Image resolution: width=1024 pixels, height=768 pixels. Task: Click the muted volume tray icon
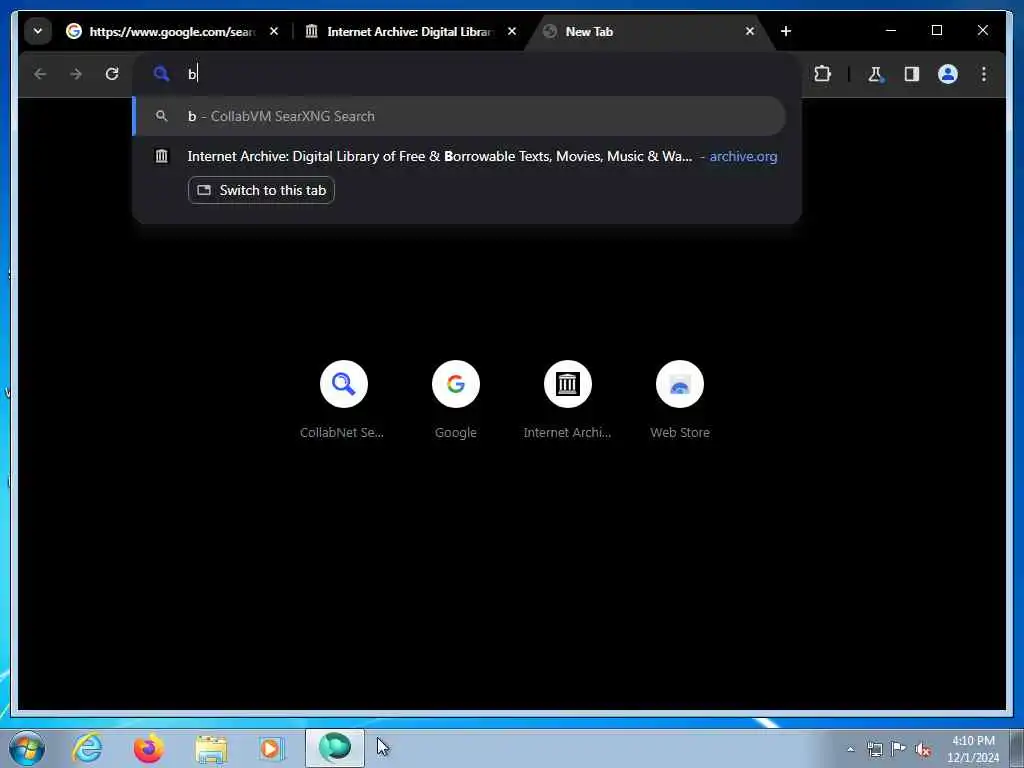[923, 749]
